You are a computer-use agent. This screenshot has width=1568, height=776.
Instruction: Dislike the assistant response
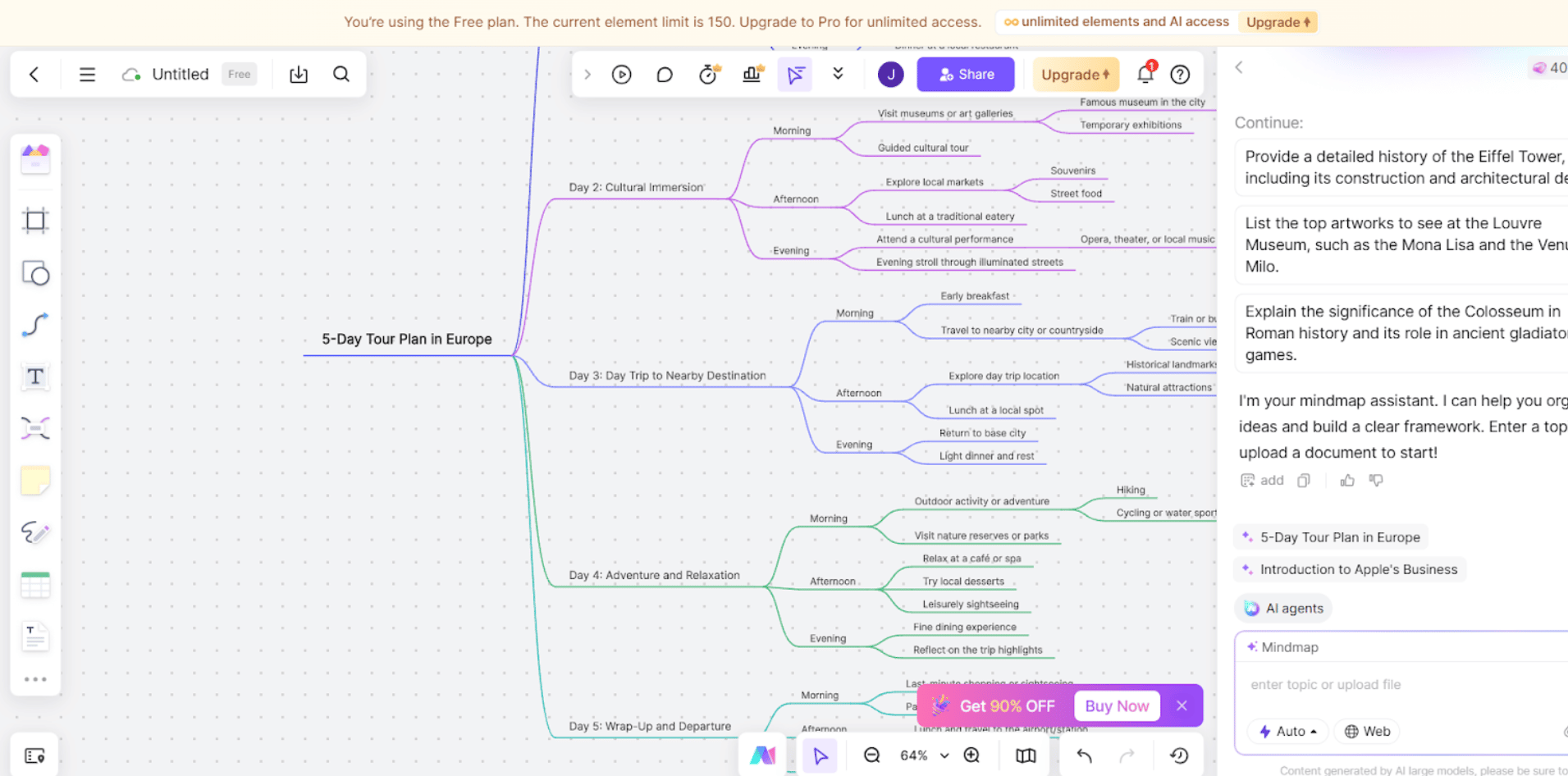point(1376,481)
